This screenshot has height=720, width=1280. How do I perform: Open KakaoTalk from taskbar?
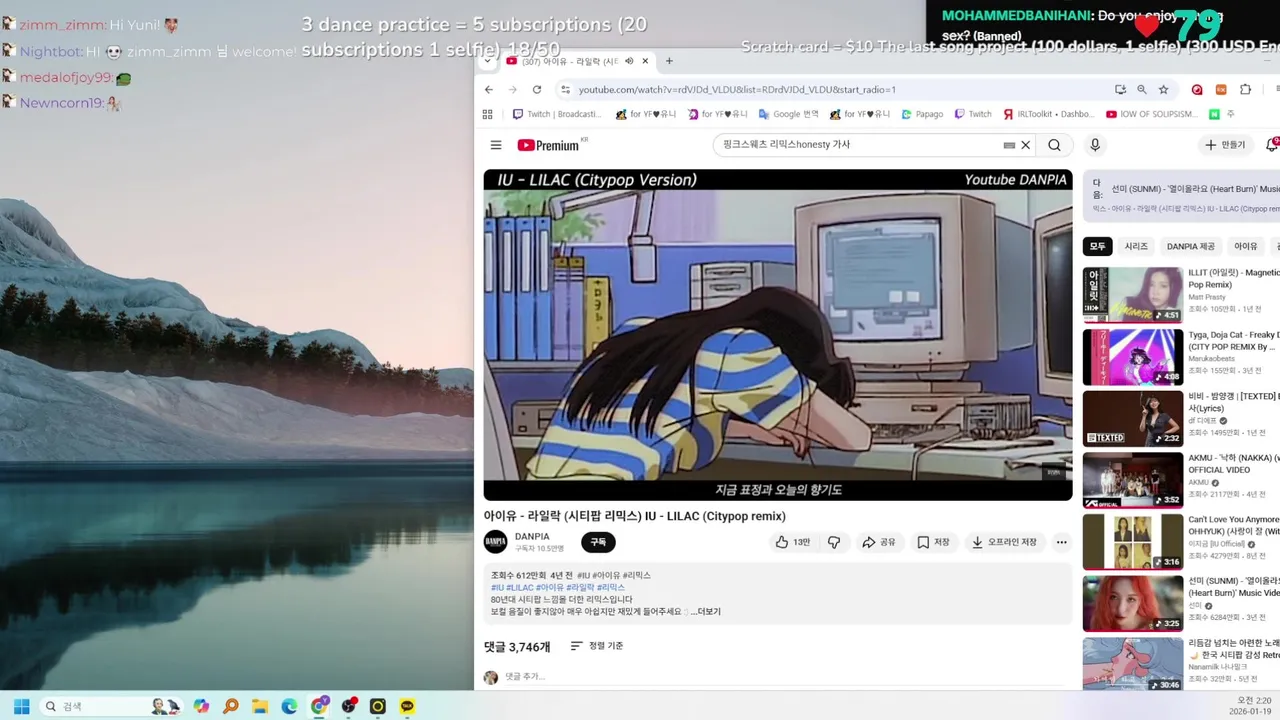(407, 706)
